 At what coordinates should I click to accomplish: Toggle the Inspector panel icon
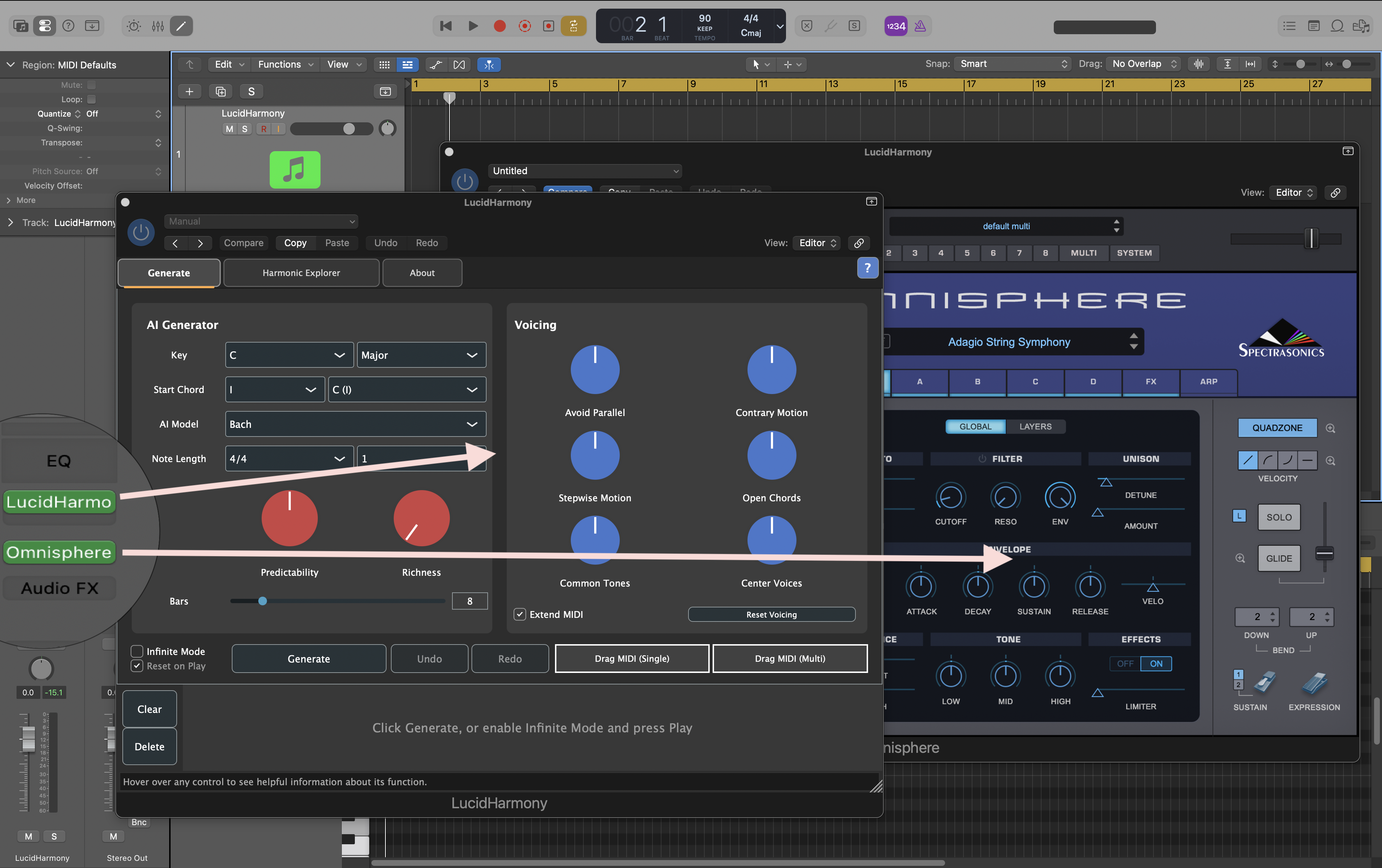point(44,26)
